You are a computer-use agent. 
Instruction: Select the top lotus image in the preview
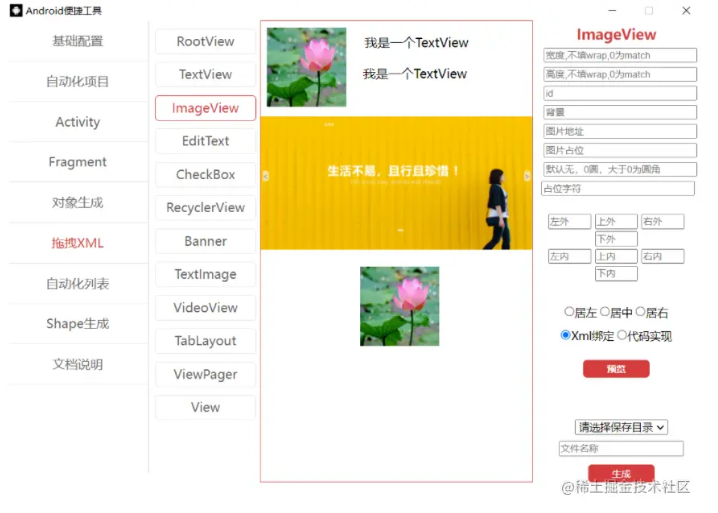point(307,67)
